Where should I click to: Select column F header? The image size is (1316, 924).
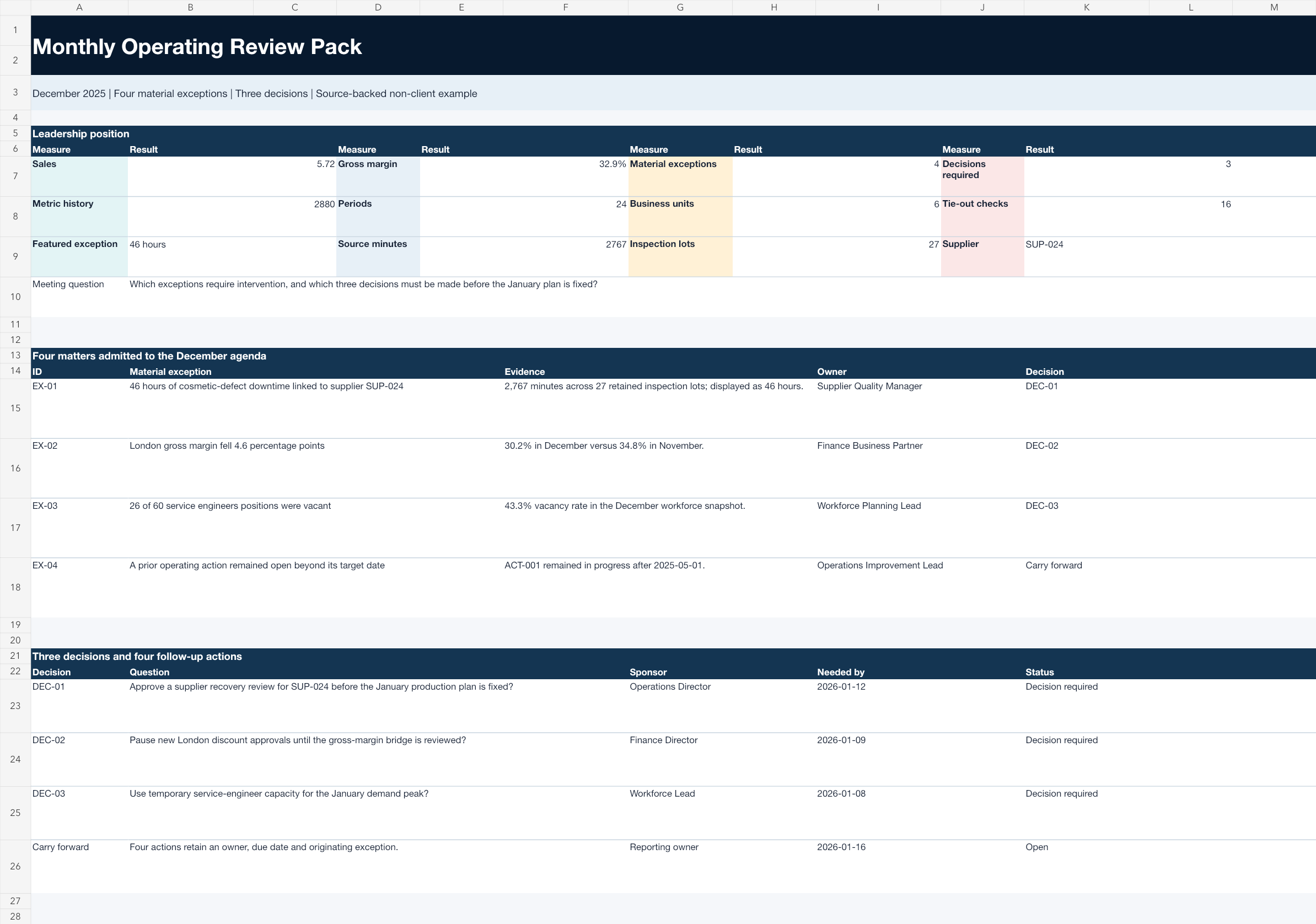[565, 8]
